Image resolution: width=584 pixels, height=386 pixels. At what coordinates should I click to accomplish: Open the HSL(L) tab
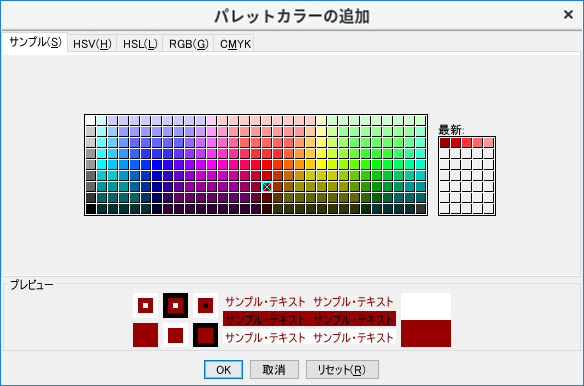[140, 44]
